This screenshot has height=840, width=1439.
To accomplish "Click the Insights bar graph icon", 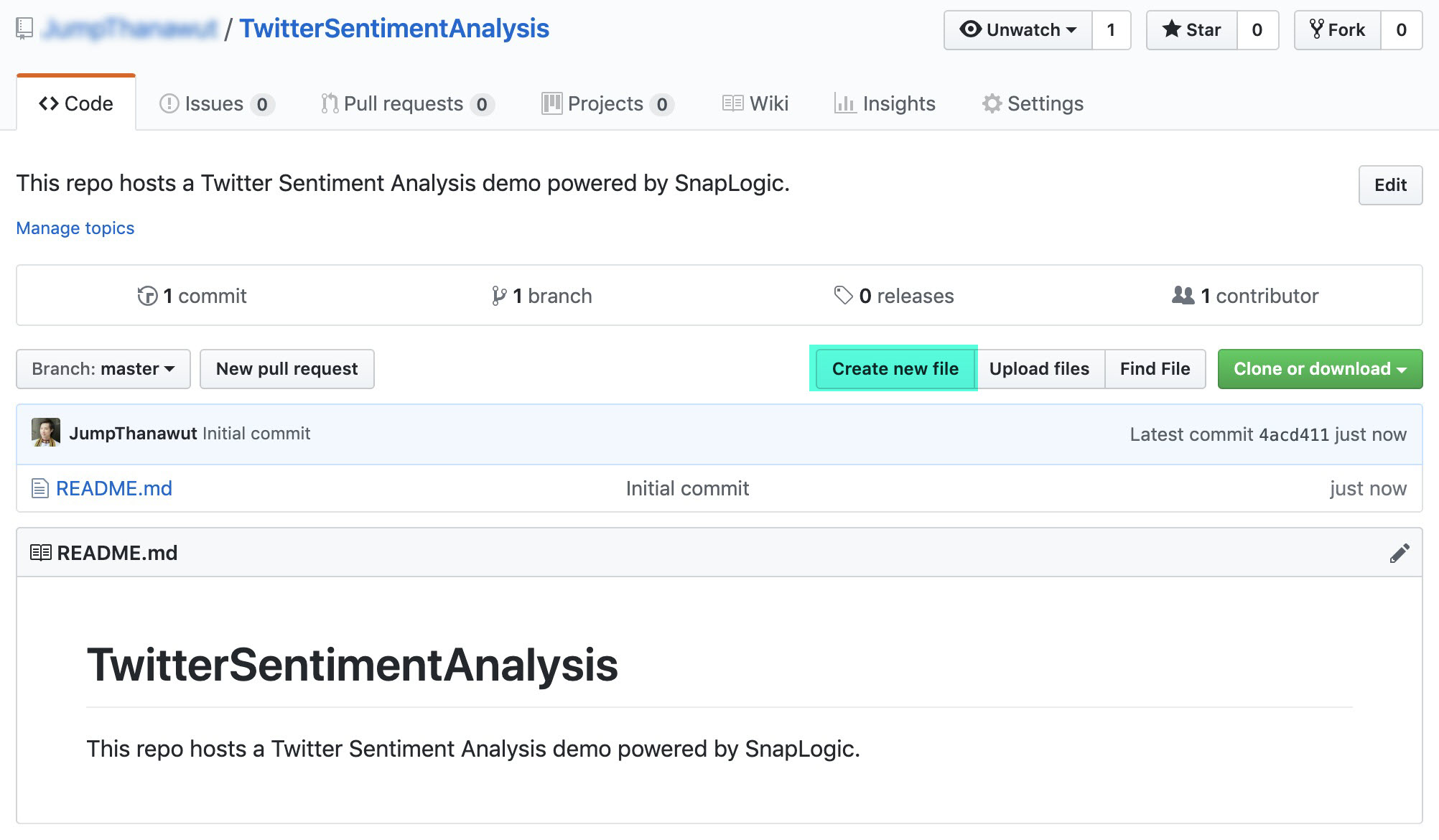I will pyautogui.click(x=845, y=103).
